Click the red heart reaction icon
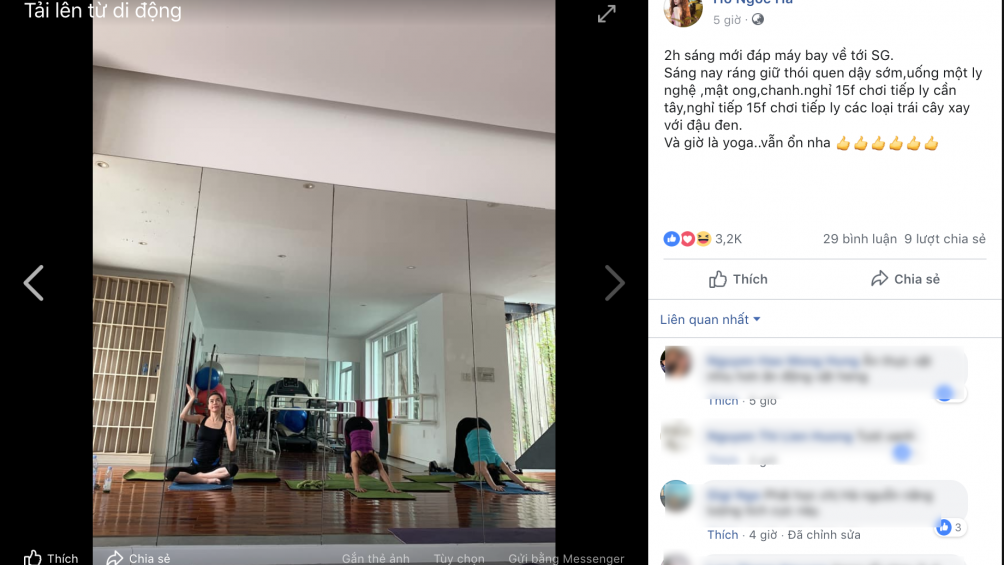The height and width of the screenshot is (565, 1004). [x=687, y=239]
